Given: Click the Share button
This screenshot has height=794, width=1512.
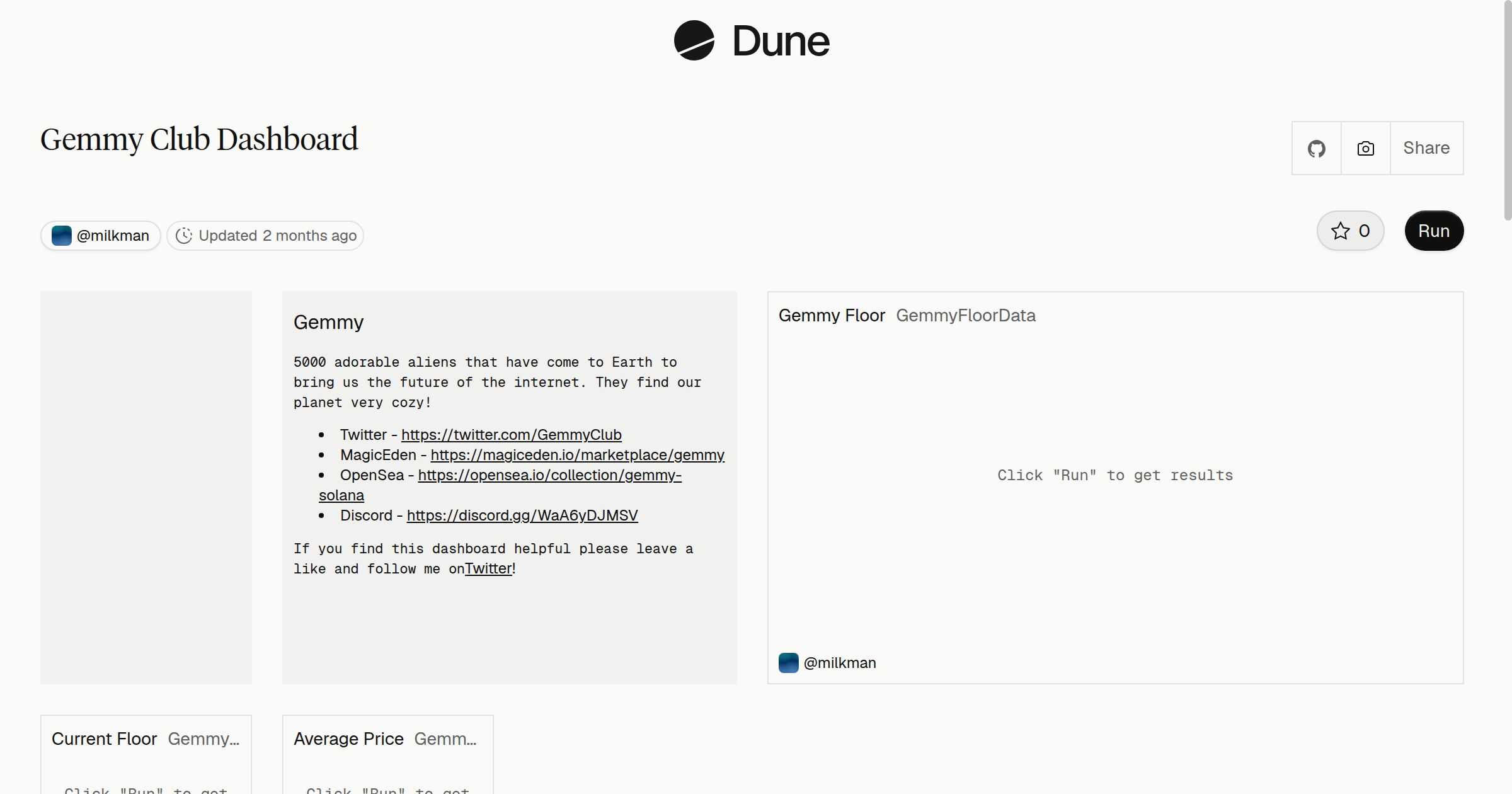Looking at the screenshot, I should click(1426, 148).
